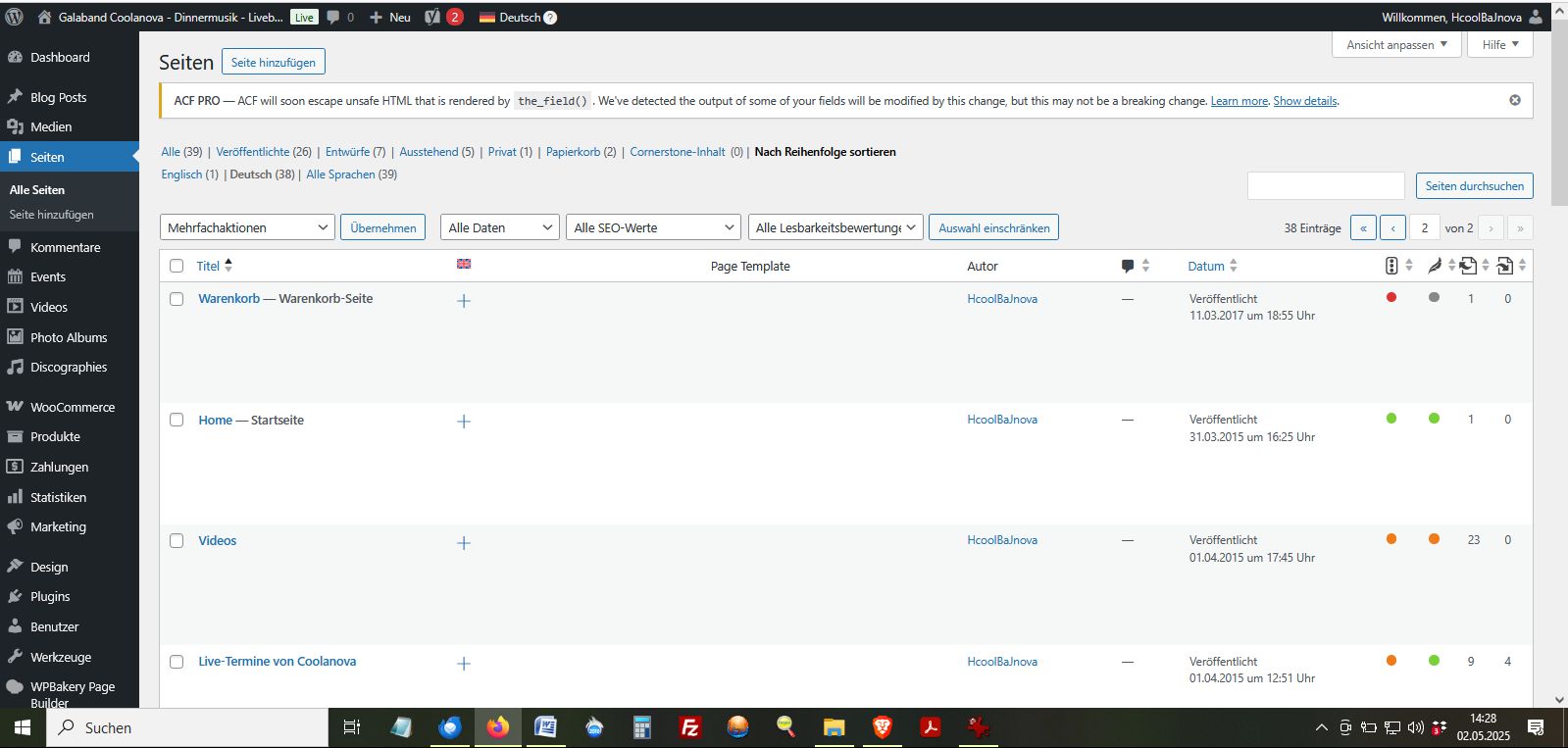Screen dimensions: 1568x748
Task: Open File Explorer from the taskbar
Action: pyautogui.click(x=835, y=727)
